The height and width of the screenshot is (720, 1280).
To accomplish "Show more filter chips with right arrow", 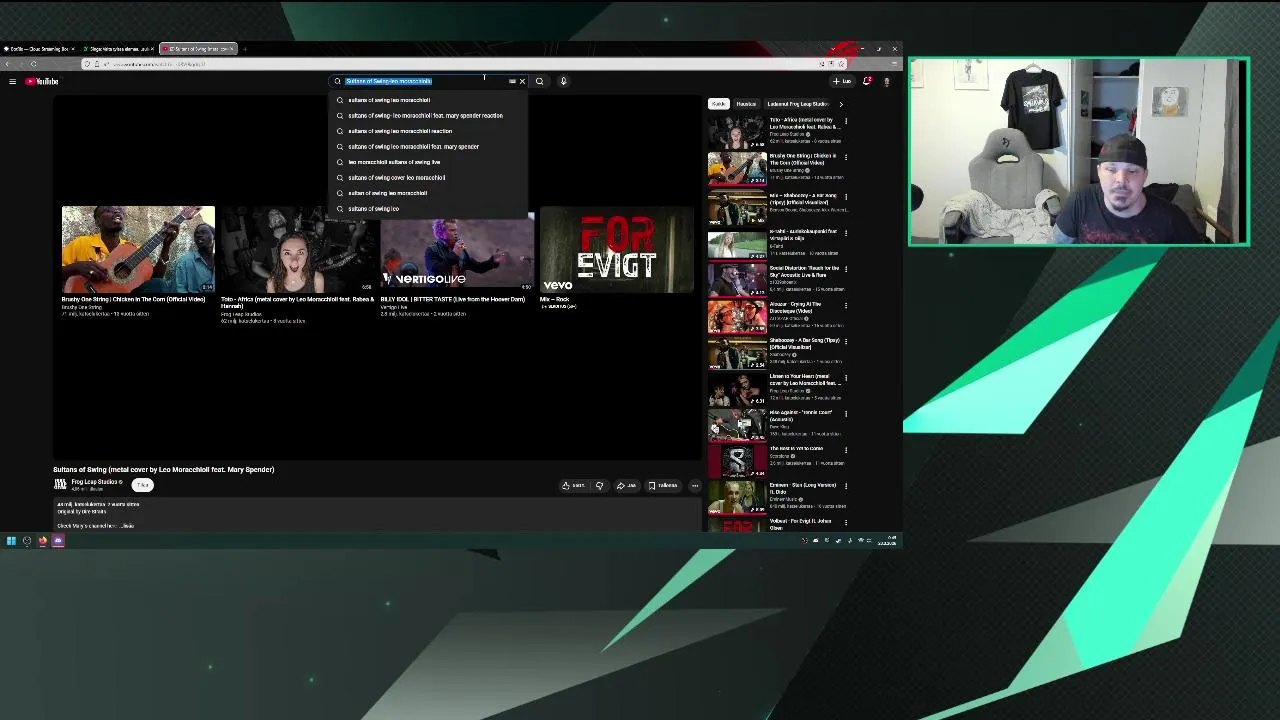I will click(840, 104).
